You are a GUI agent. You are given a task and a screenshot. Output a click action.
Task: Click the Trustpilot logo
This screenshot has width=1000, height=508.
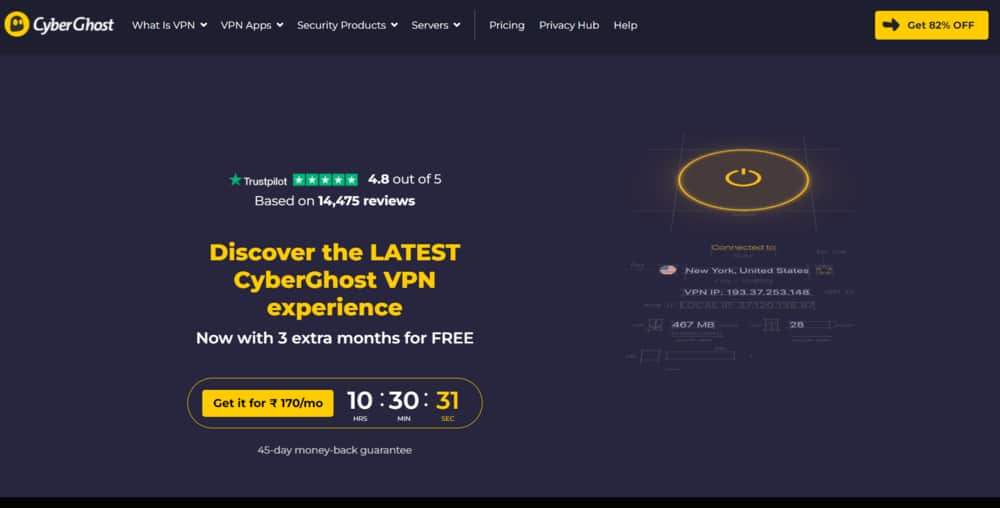(x=258, y=180)
